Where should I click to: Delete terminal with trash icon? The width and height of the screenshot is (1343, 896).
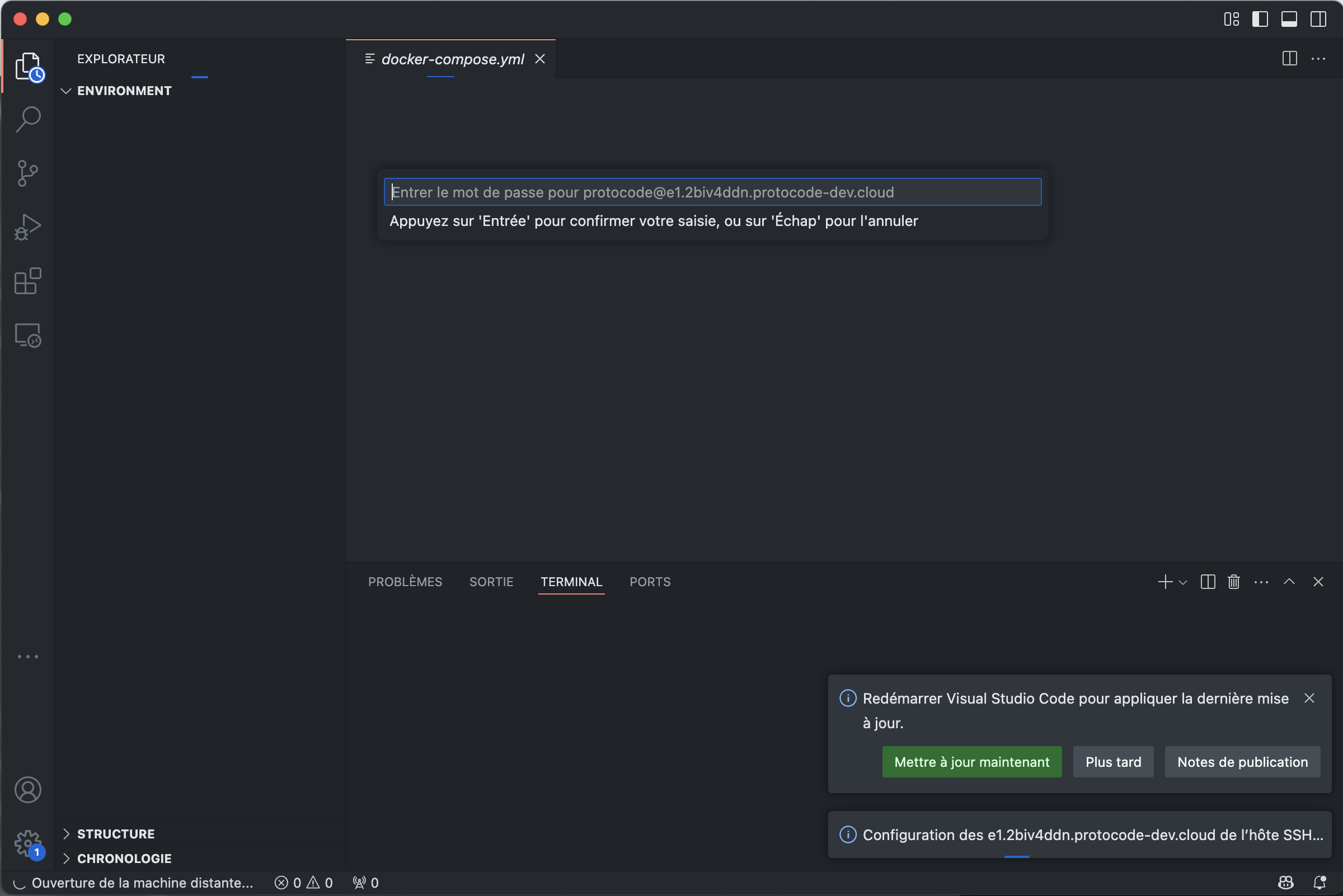click(1233, 582)
